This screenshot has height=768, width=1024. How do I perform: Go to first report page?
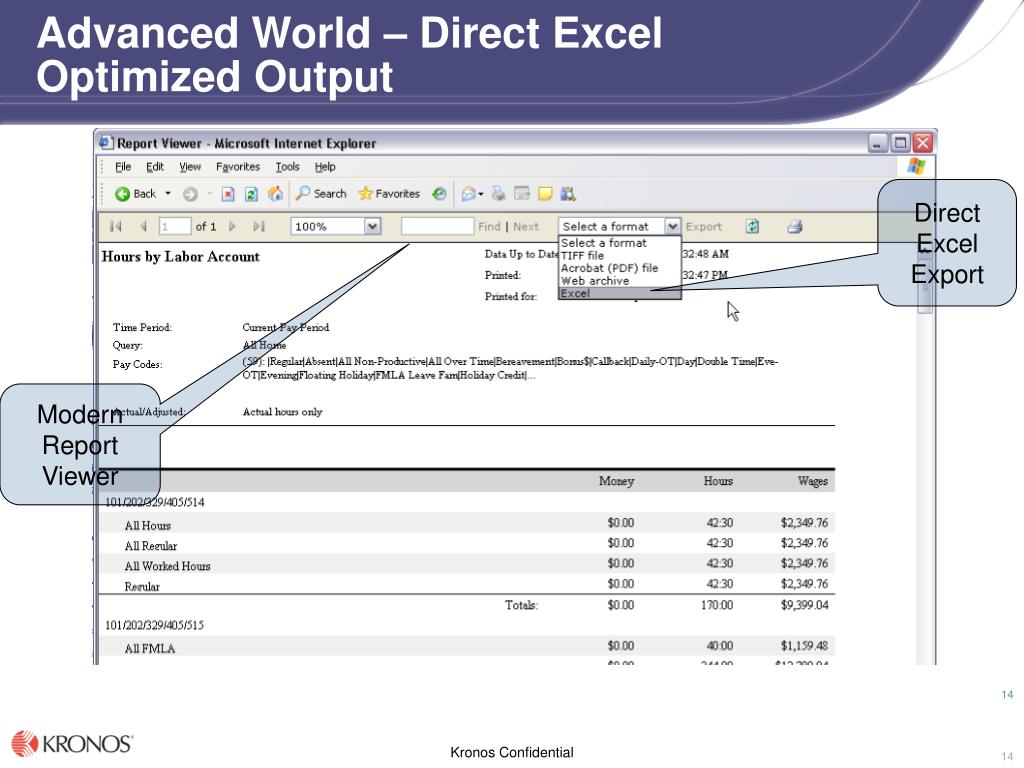pyautogui.click(x=116, y=227)
